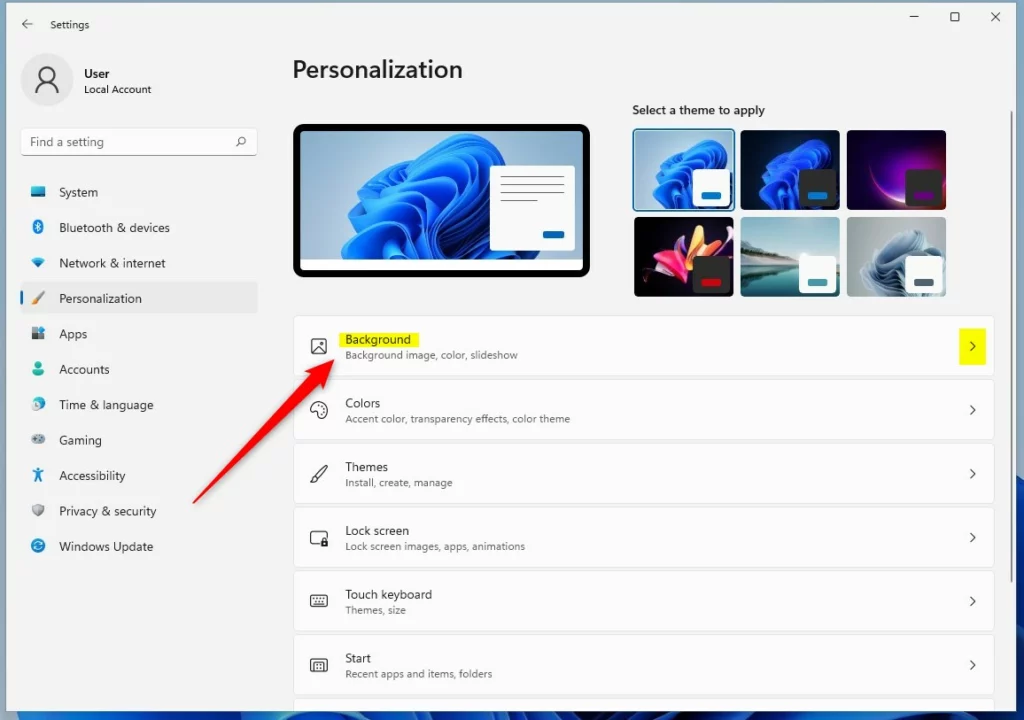Click the Colors row title text

[x=362, y=403]
